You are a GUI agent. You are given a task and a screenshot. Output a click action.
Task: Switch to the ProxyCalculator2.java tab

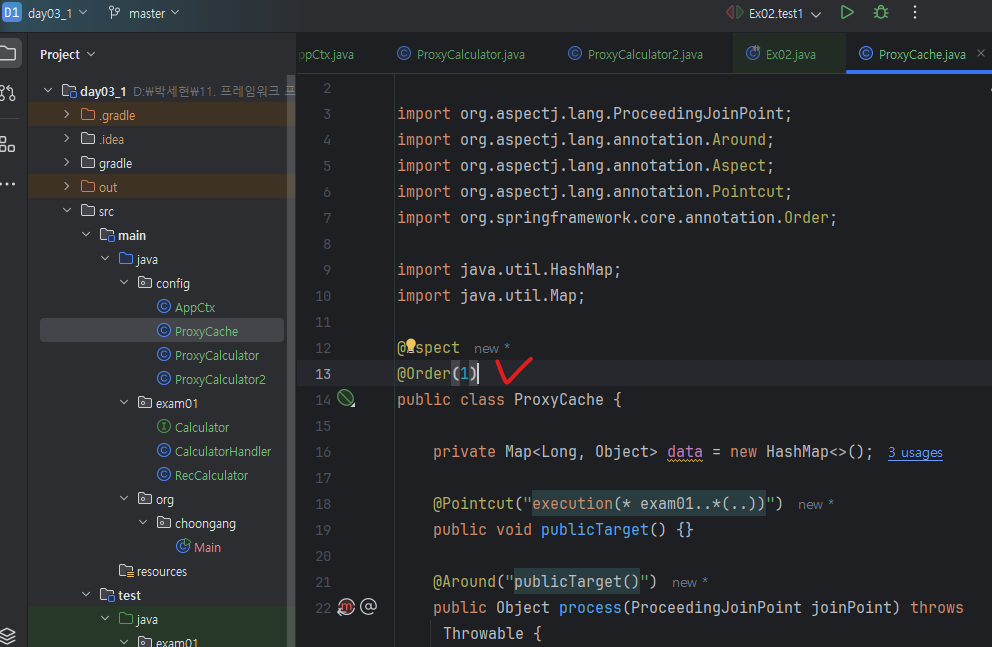point(635,54)
